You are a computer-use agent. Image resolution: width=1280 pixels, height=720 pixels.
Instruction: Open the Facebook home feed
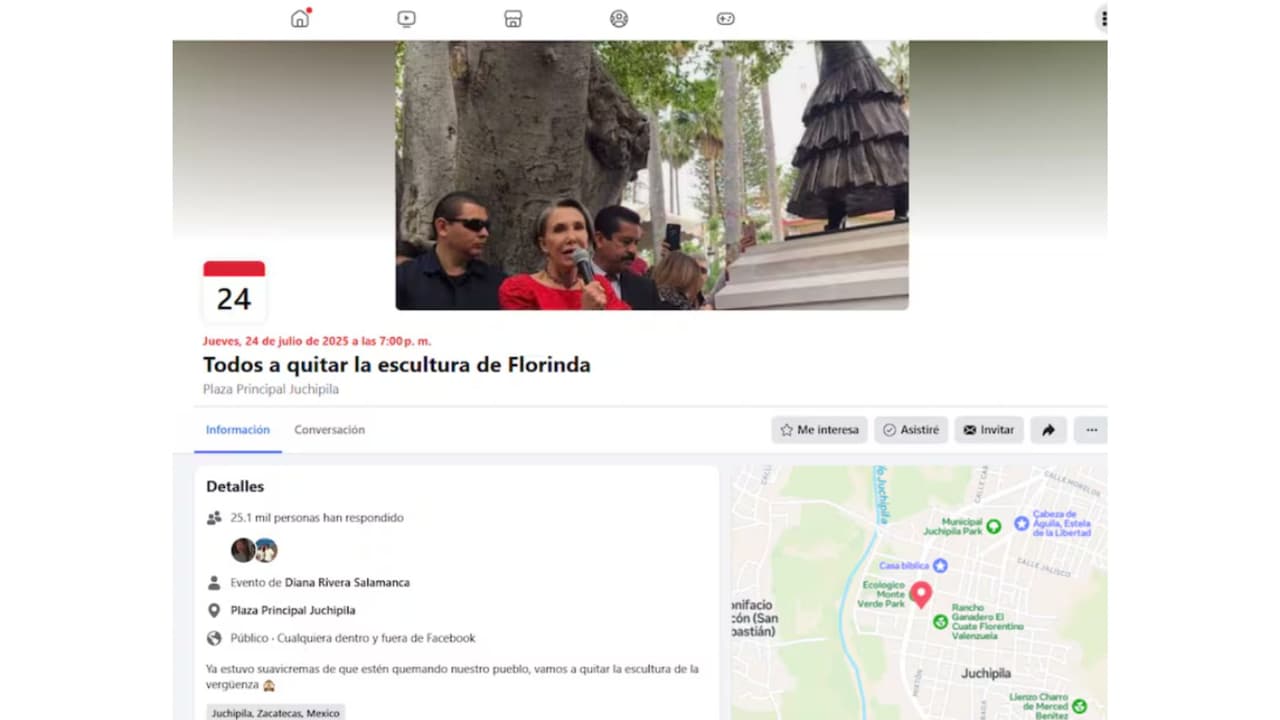click(x=299, y=18)
